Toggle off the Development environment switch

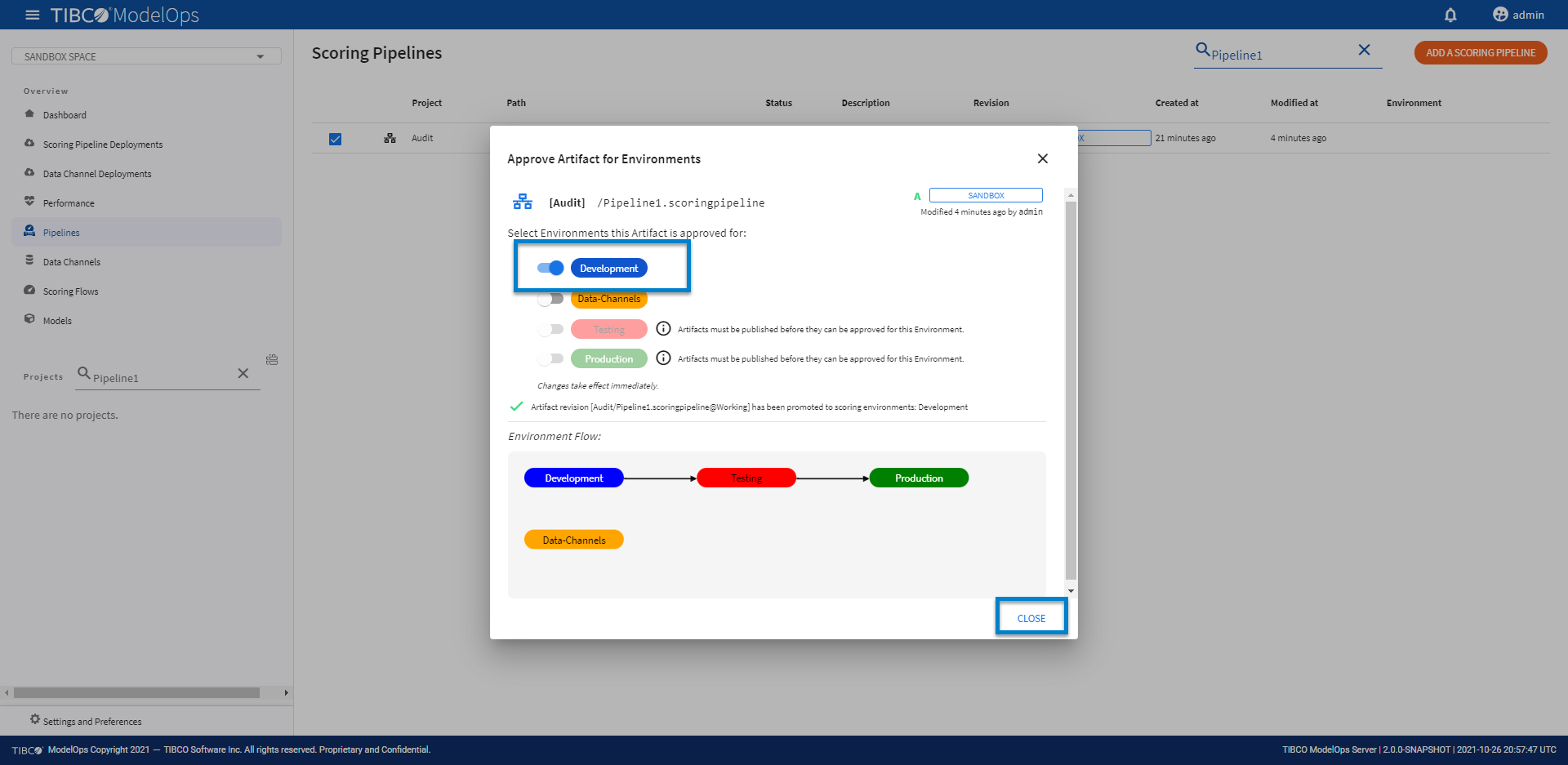pos(550,268)
